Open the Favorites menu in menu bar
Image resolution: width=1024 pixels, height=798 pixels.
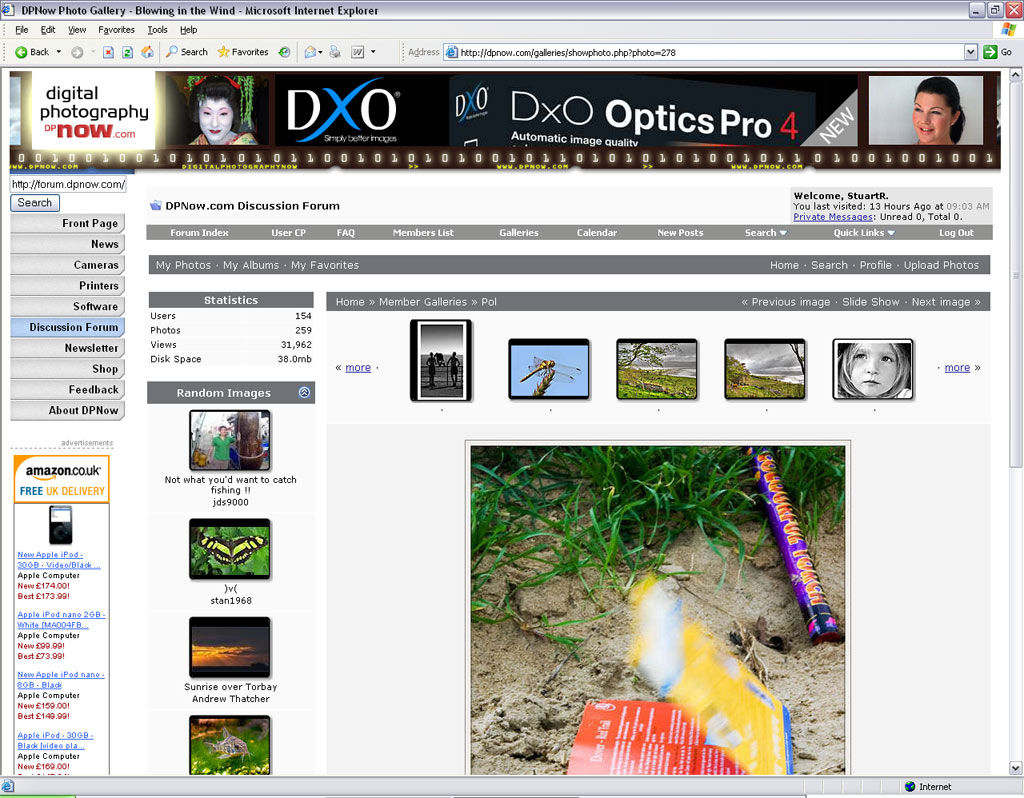click(x=116, y=30)
